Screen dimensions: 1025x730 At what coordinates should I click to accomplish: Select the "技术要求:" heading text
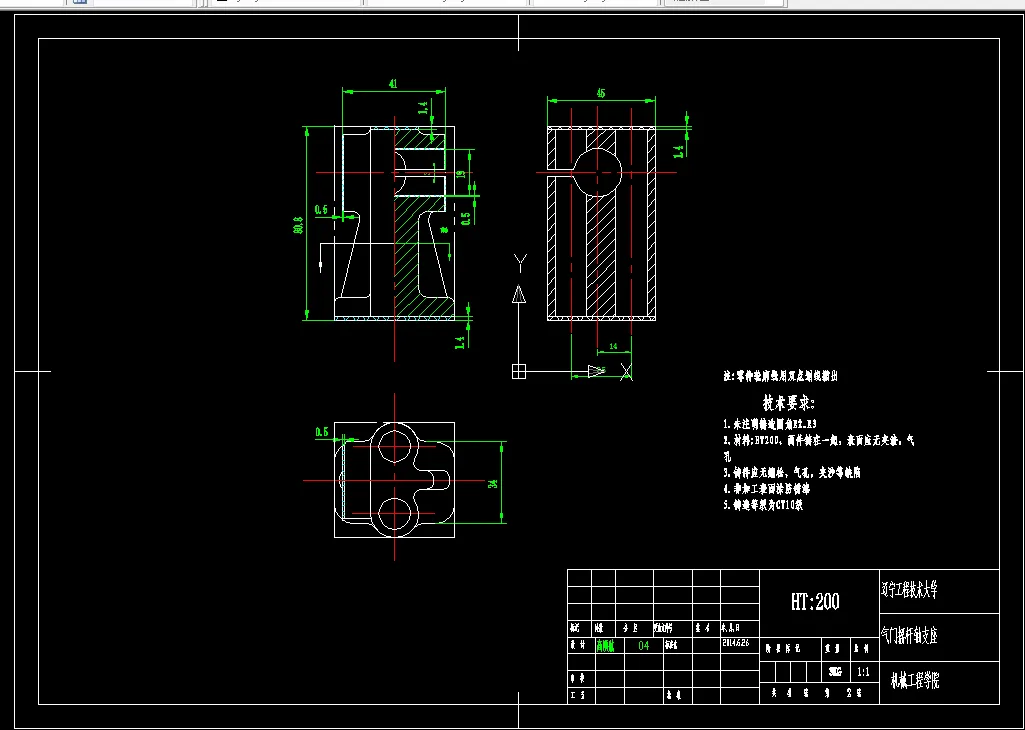789,403
